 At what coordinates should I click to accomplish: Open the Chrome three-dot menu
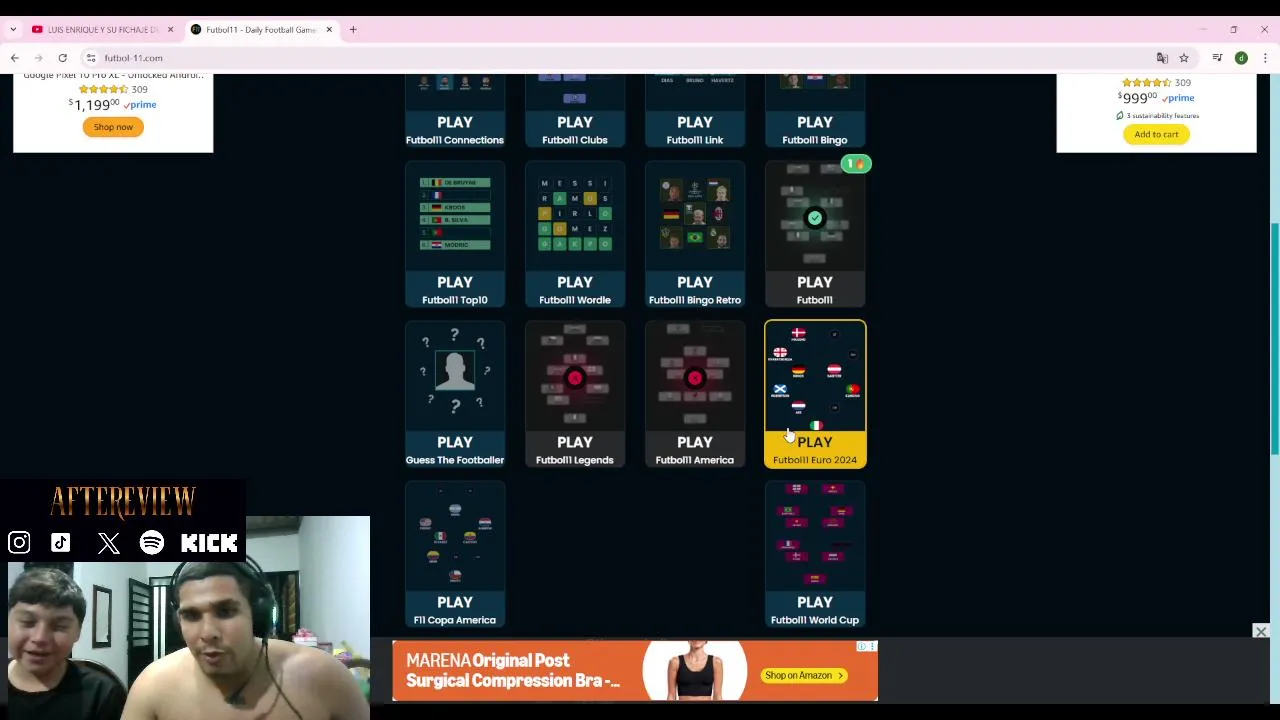pyautogui.click(x=1265, y=58)
